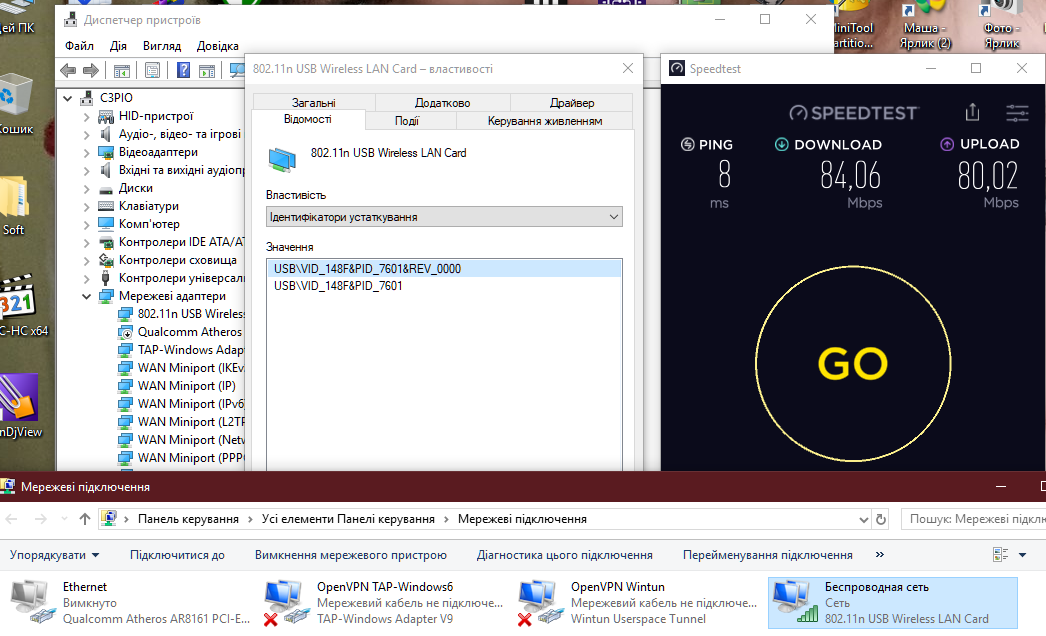Click the change view icon in Network Connections
Image resolution: width=1046 pixels, height=636 pixels.
point(1000,555)
